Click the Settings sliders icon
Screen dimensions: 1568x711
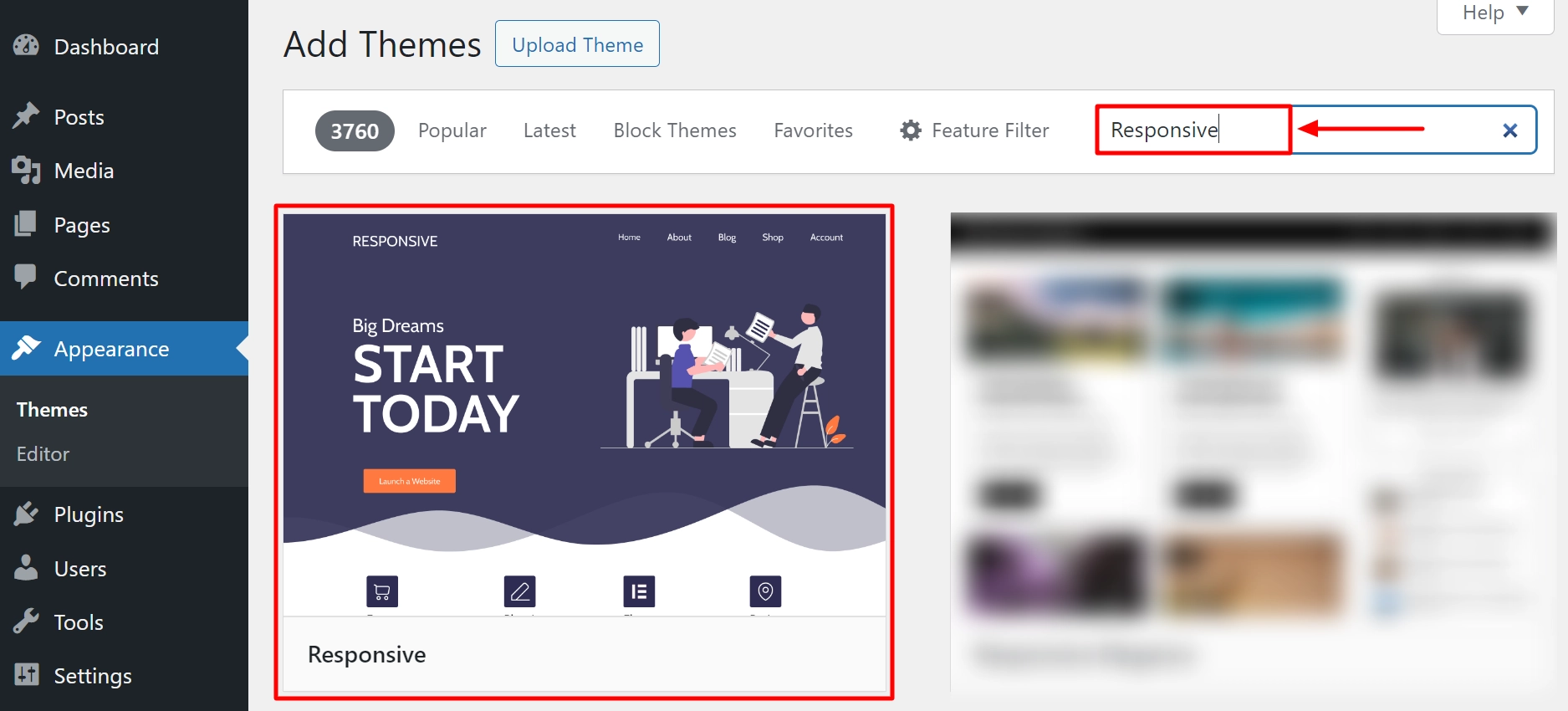pyautogui.click(x=26, y=674)
